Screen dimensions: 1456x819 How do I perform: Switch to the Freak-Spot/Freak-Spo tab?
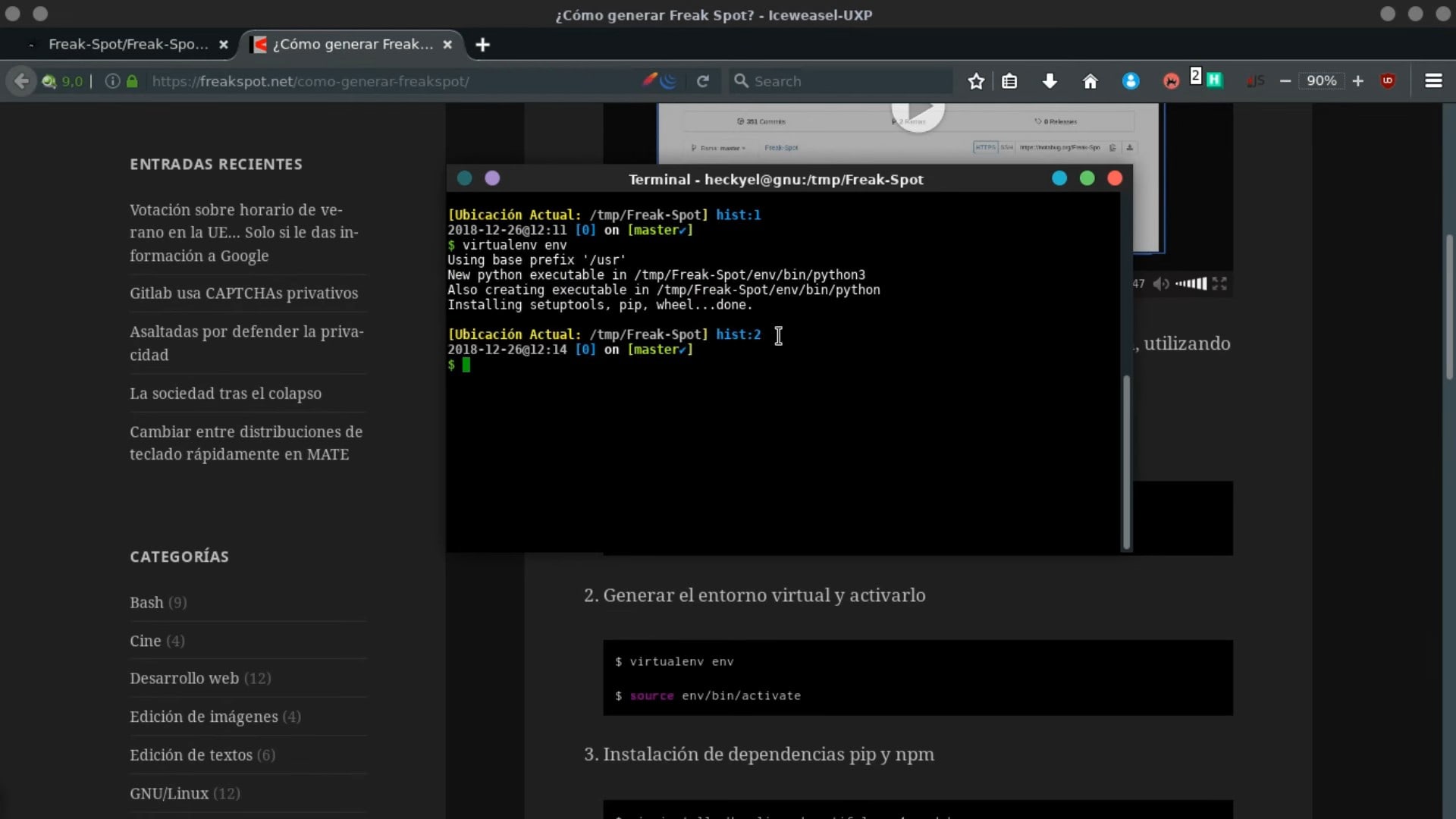[127, 44]
